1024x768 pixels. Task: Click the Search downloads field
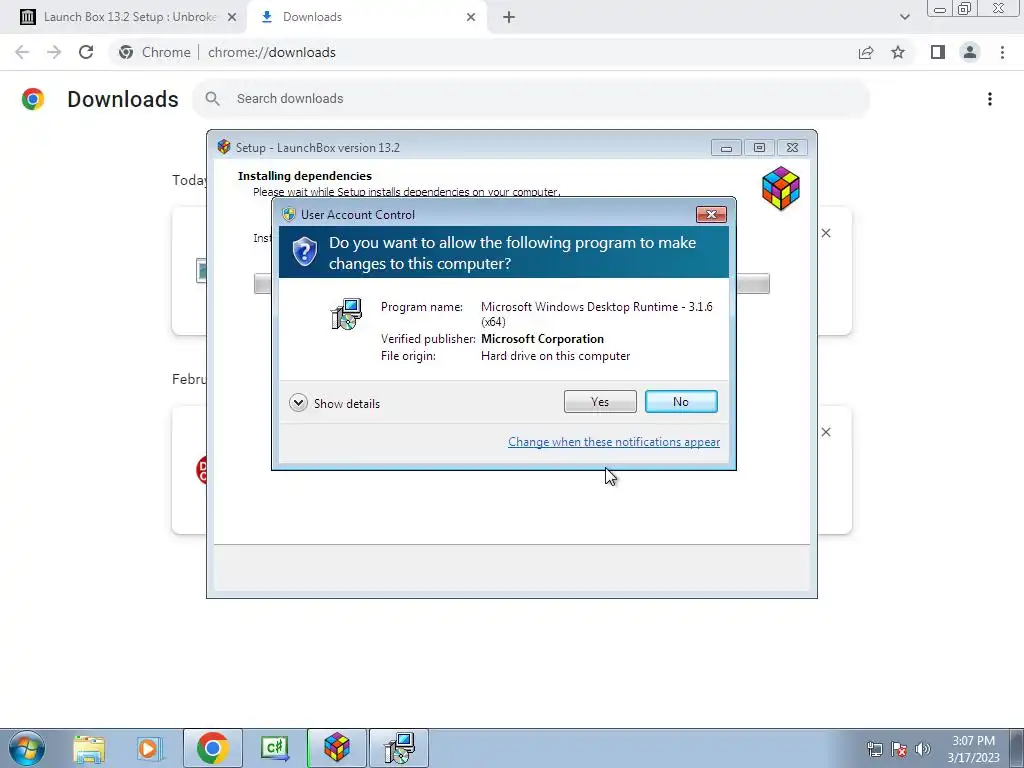530,99
